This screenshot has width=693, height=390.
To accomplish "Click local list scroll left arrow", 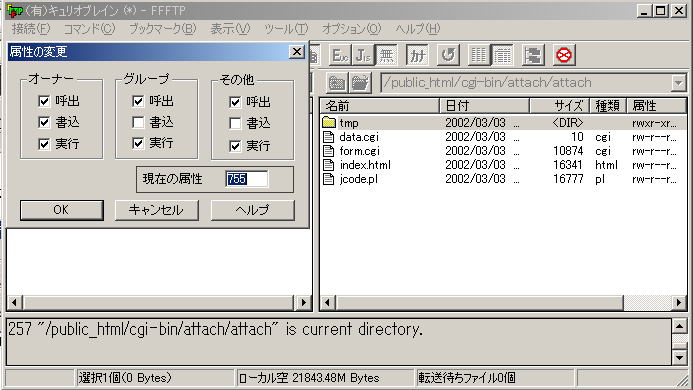I will coord(15,303).
